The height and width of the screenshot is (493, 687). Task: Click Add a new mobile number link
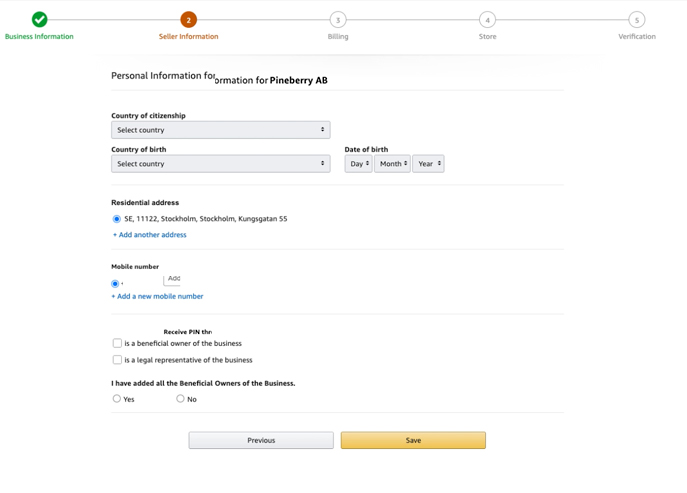(158, 296)
